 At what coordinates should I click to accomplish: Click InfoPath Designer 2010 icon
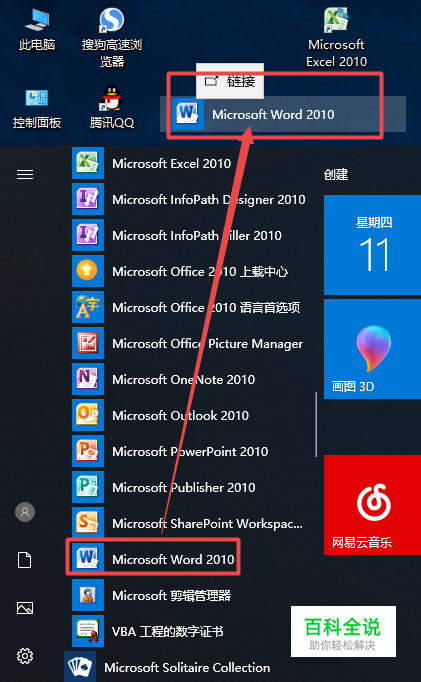[x=88, y=199]
